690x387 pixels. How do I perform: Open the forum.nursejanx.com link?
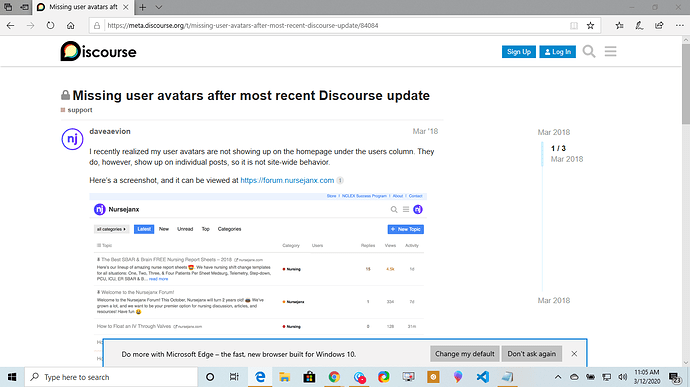click(x=287, y=181)
